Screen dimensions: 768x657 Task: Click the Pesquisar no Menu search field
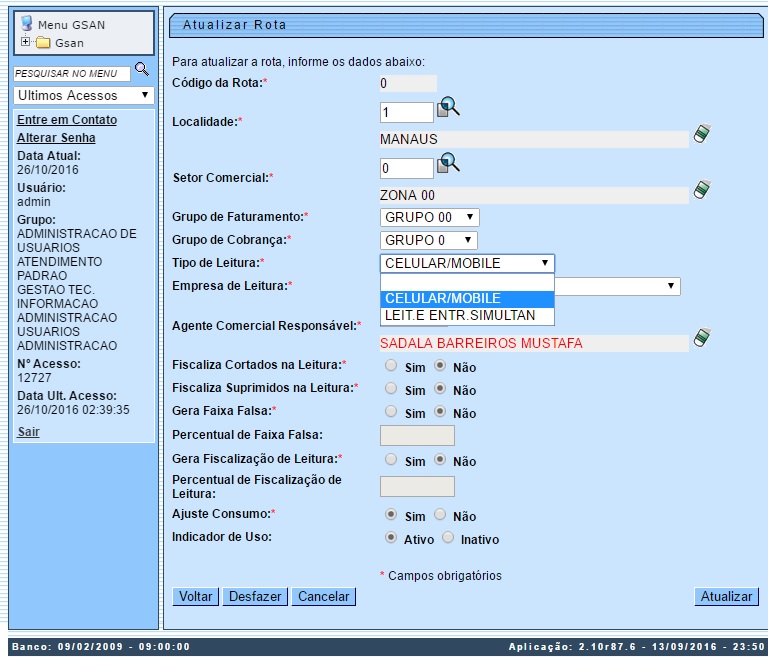pos(72,73)
